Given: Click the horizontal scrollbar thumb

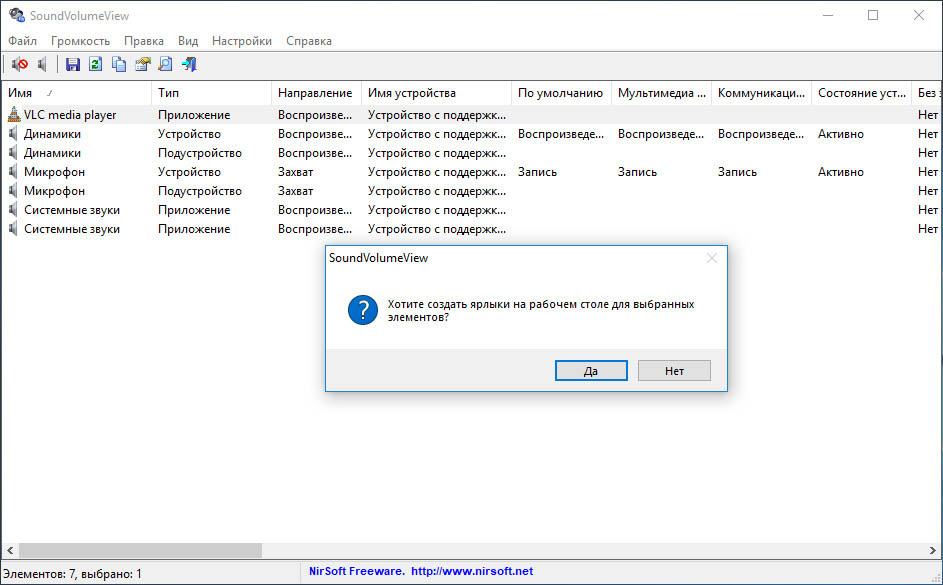Looking at the screenshot, I should pos(140,550).
